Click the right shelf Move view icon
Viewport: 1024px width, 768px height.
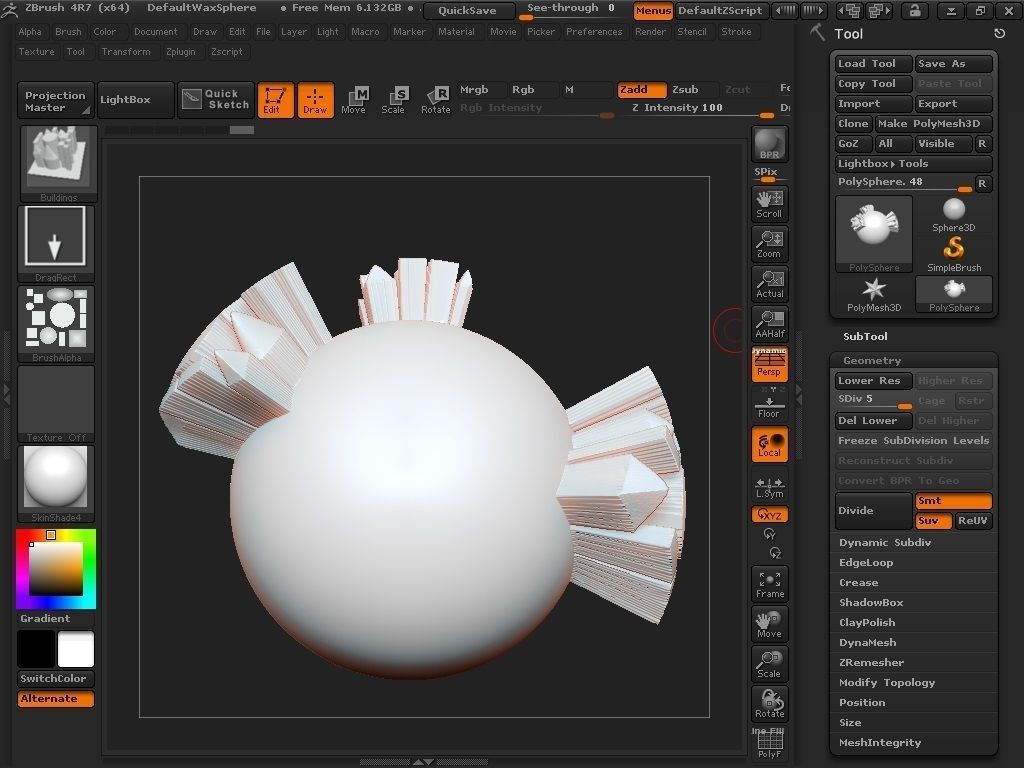click(x=769, y=624)
